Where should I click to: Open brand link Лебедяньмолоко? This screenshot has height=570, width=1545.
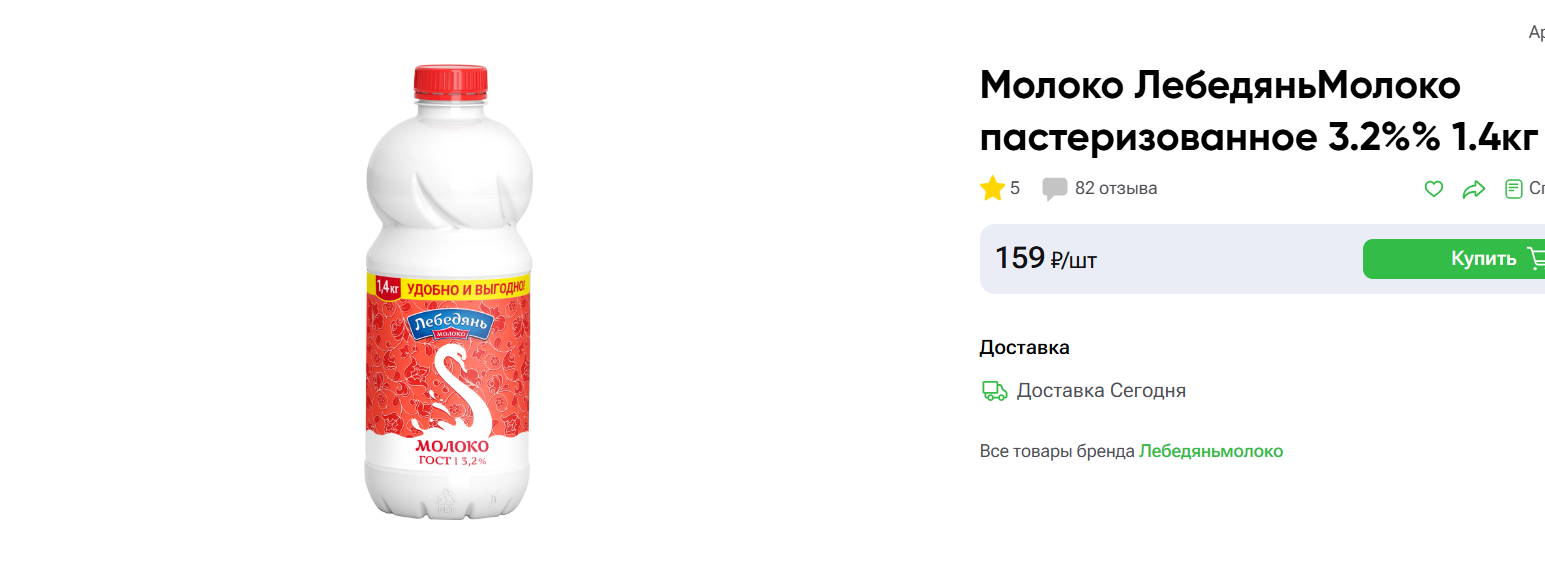coord(1210,451)
